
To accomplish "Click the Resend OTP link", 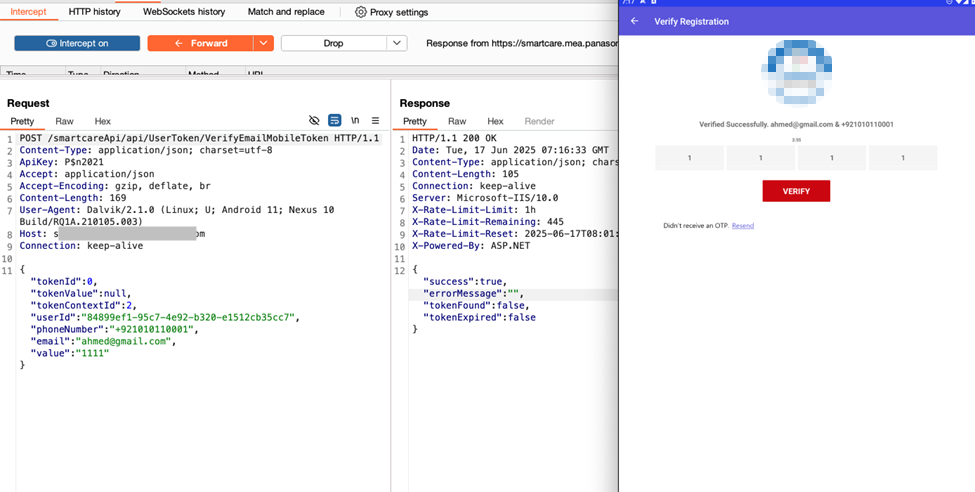I will [743, 226].
